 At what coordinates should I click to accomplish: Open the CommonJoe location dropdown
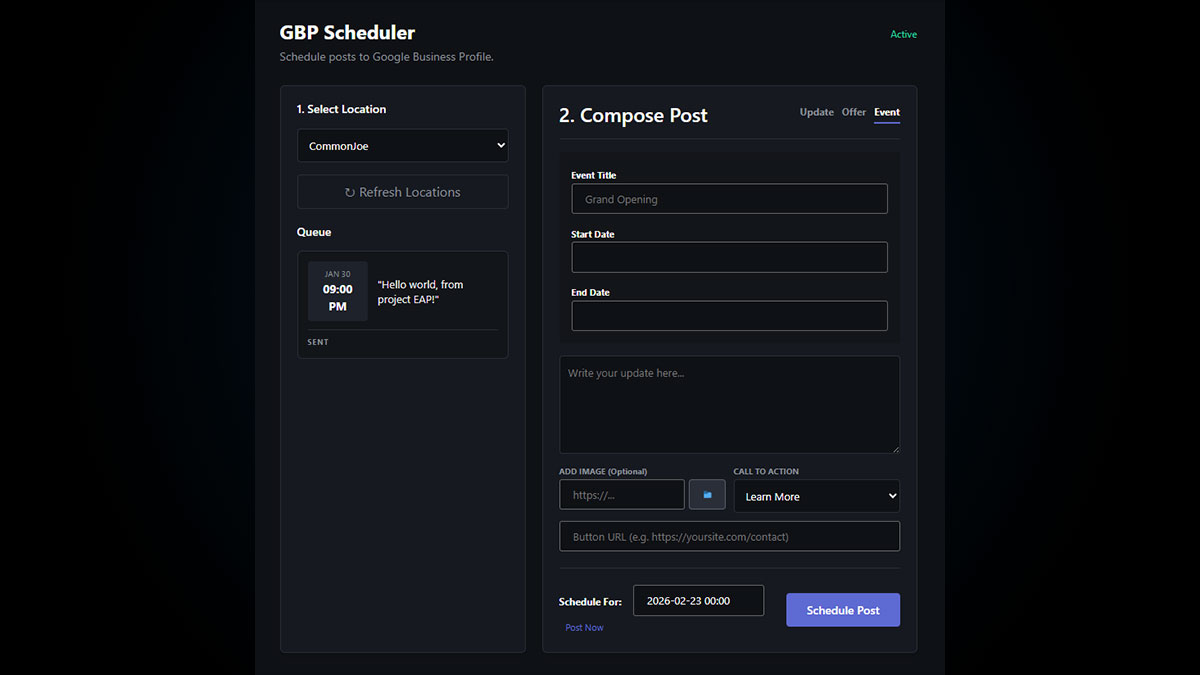[402, 145]
